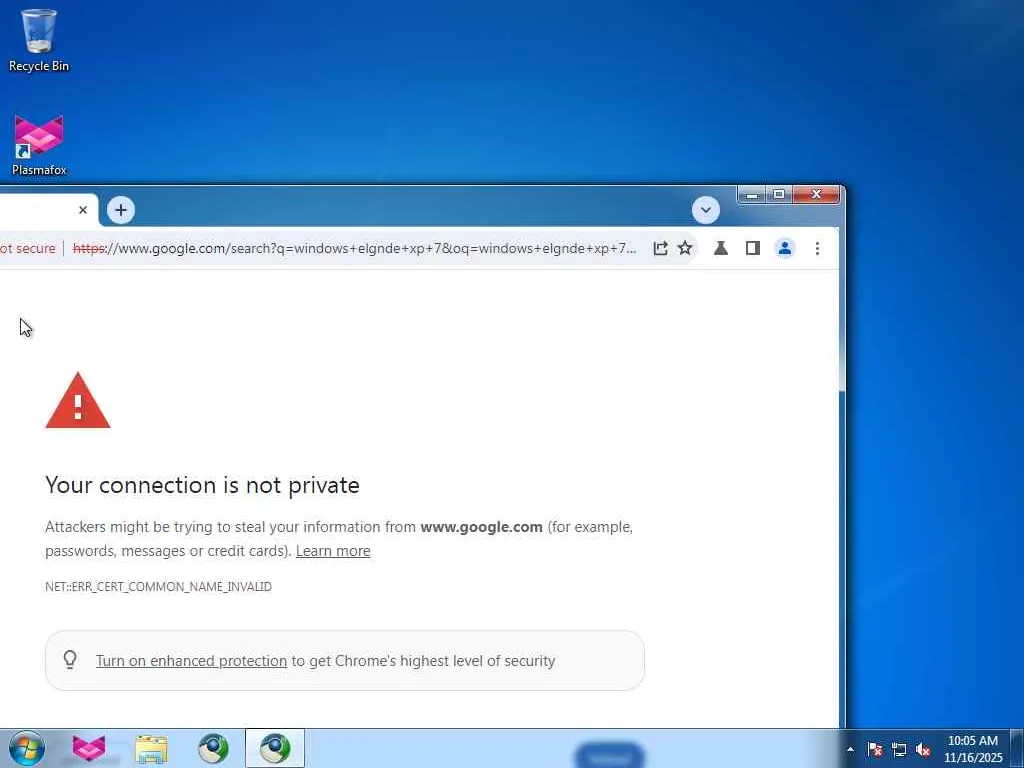Open the Chrome Labs flask icon
1024x768 pixels.
[721, 248]
